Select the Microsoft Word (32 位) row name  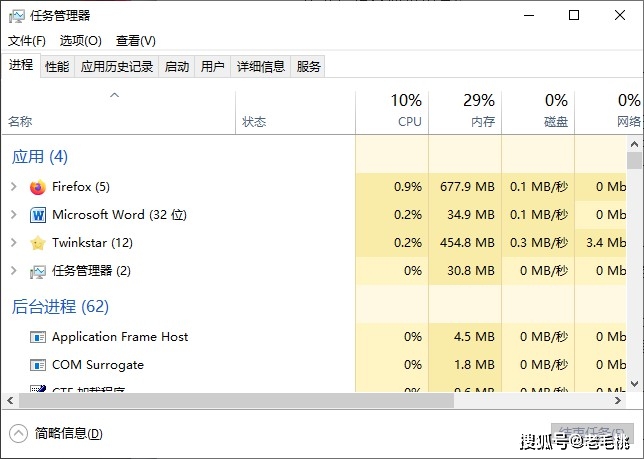[x=119, y=215]
